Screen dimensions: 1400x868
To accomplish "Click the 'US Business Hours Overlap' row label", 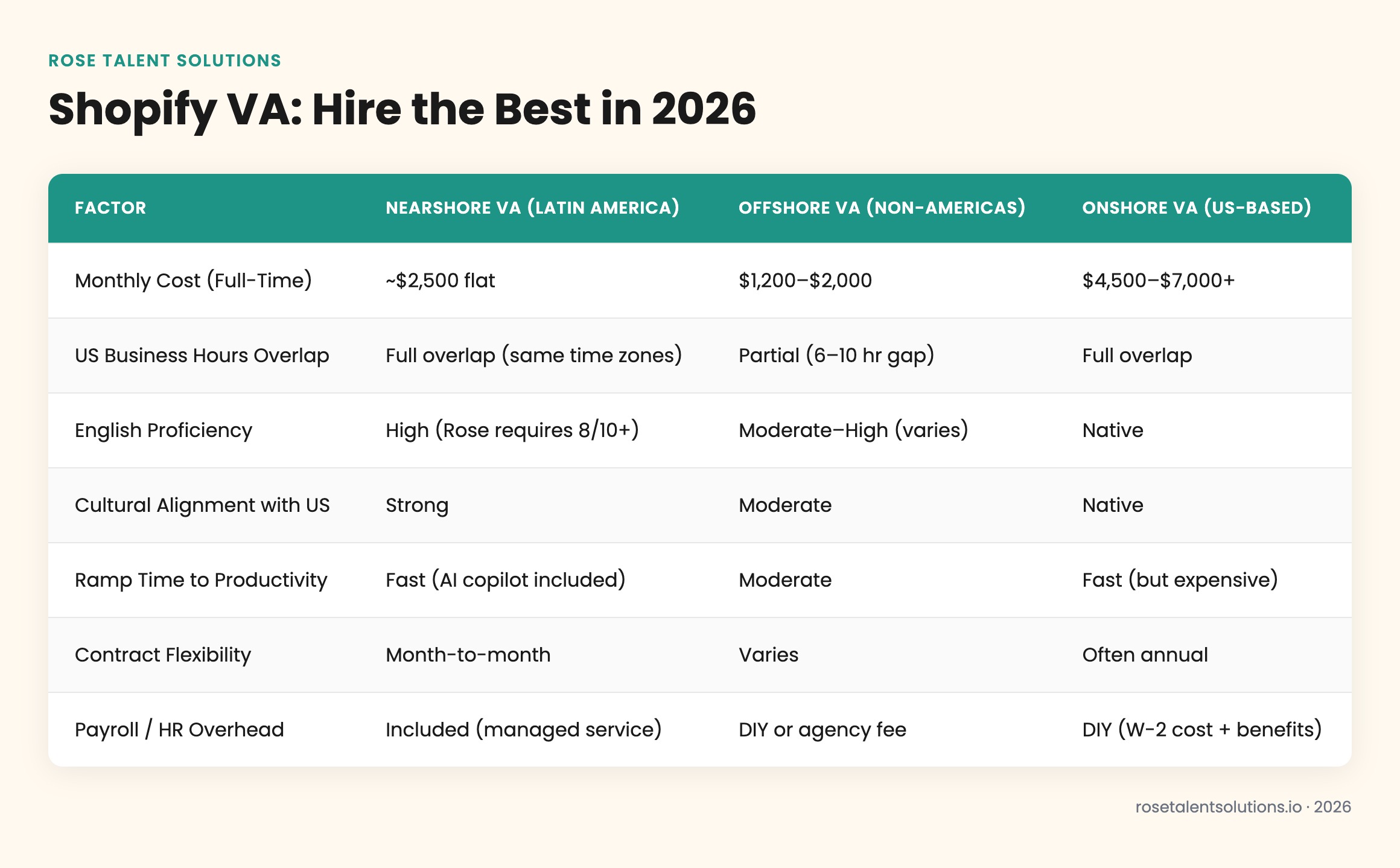I will point(202,356).
